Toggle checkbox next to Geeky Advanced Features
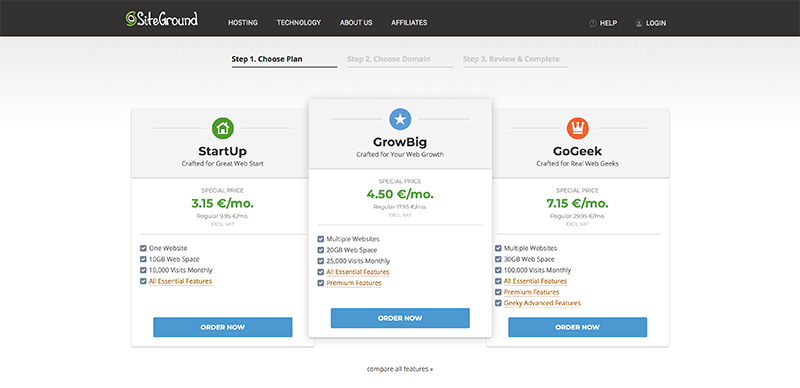800x388 pixels. [498, 303]
